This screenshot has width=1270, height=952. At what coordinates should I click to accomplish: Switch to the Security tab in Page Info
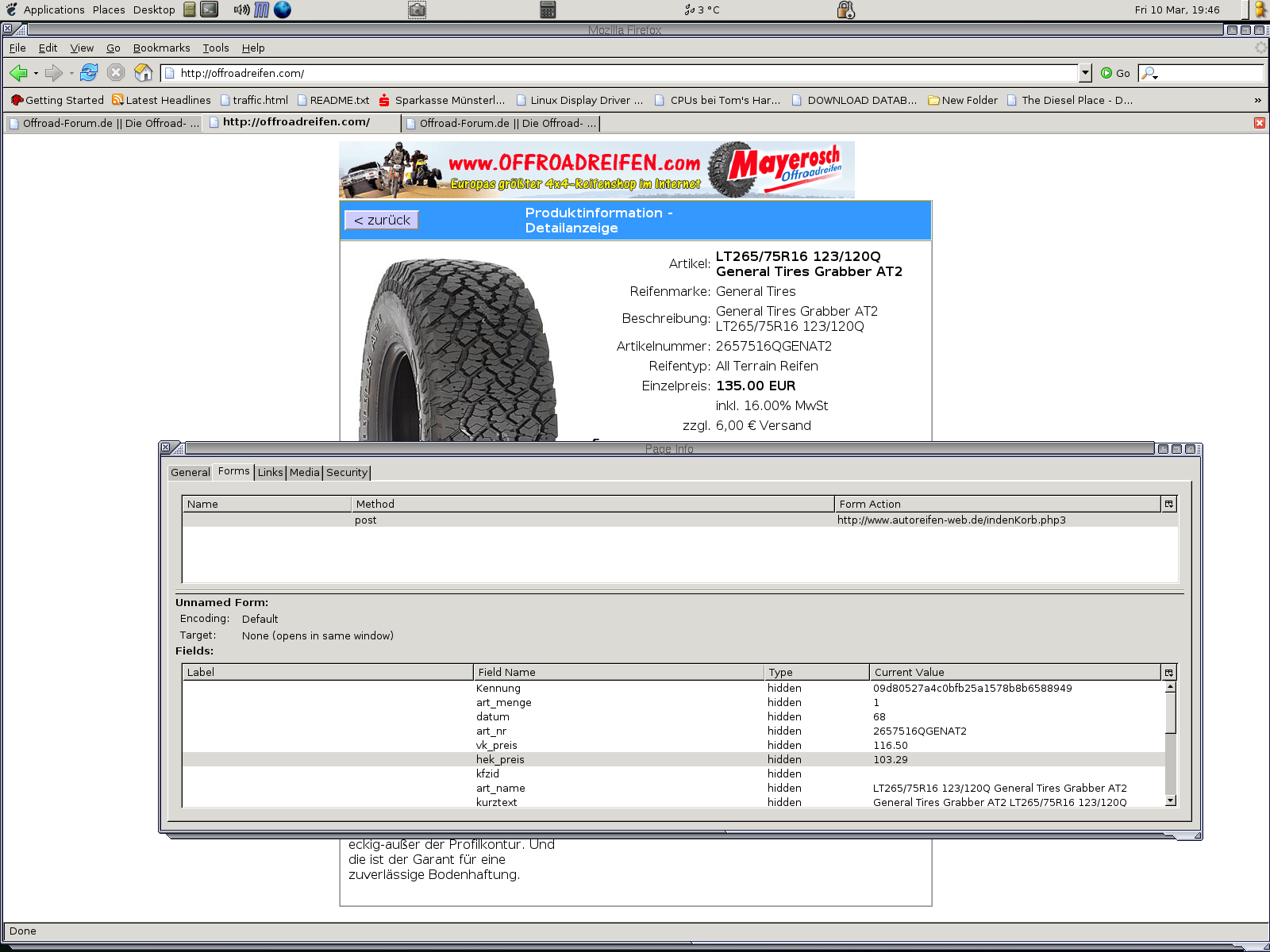(x=347, y=472)
